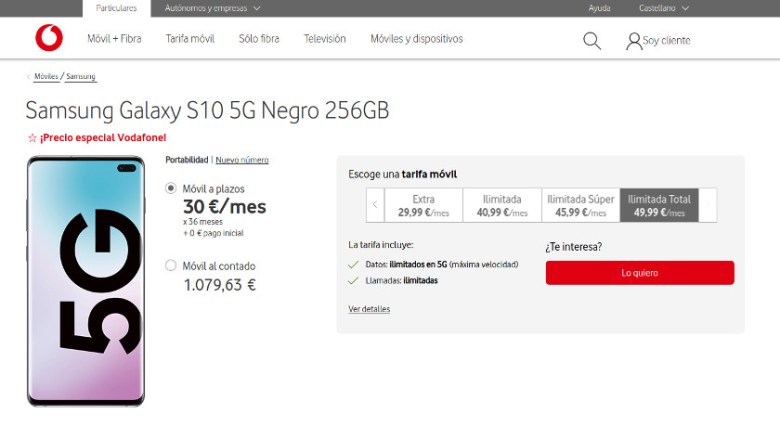Expand the Autónomos y empresas dropdown
Image resolution: width=780 pixels, height=427 pixels.
coord(215,8)
